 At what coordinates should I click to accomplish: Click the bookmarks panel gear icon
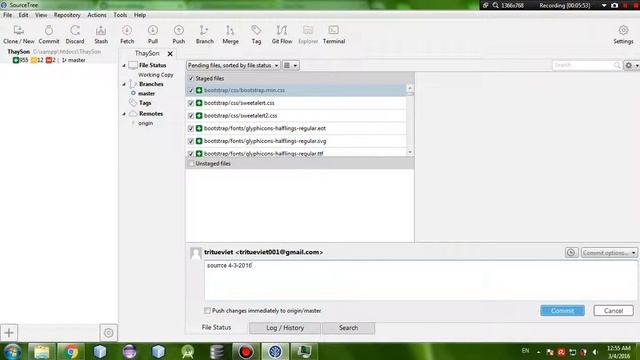tap(109, 333)
